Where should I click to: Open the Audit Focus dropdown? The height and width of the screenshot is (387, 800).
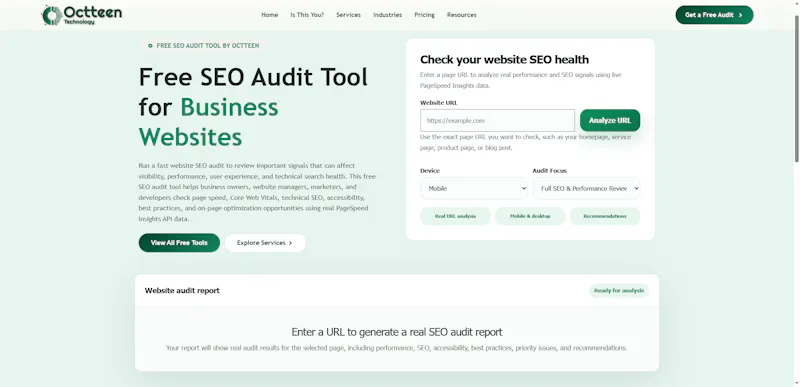pyautogui.click(x=587, y=188)
